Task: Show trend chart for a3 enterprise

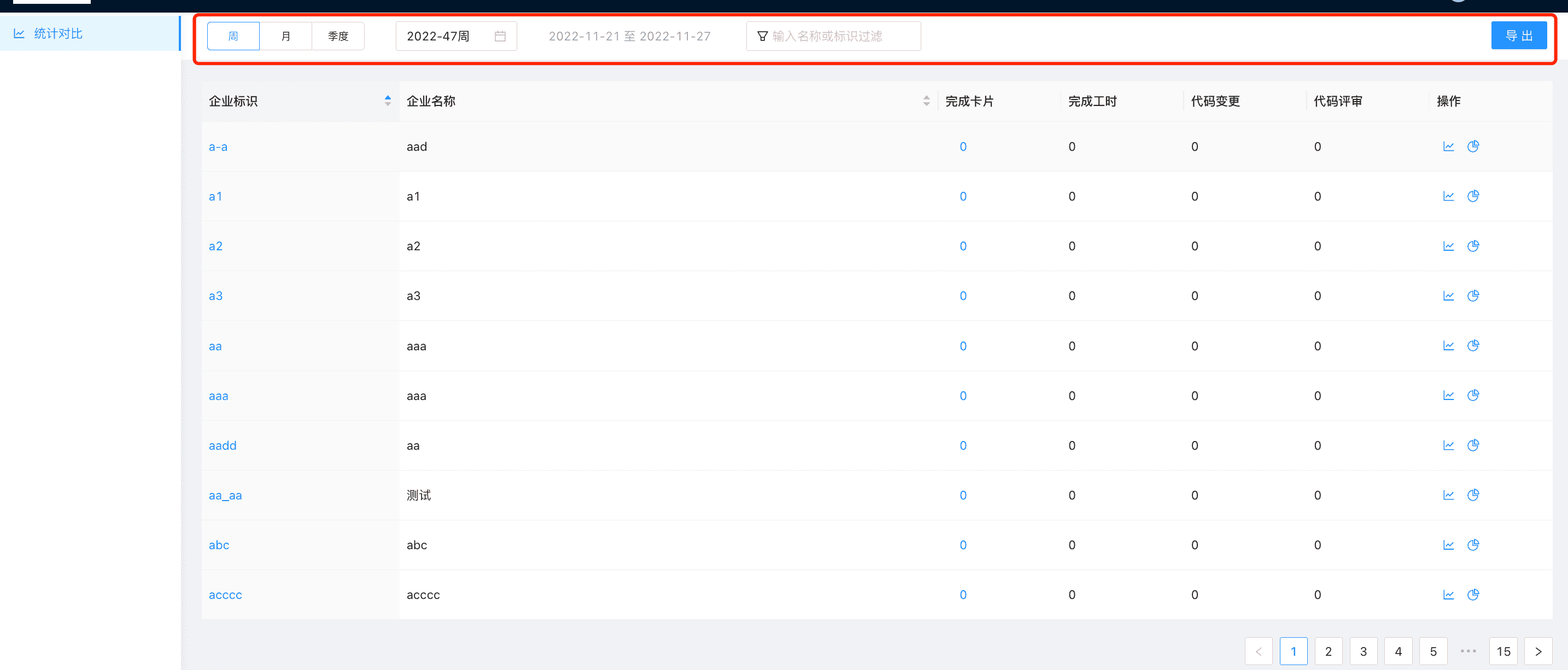Action: [x=1448, y=296]
